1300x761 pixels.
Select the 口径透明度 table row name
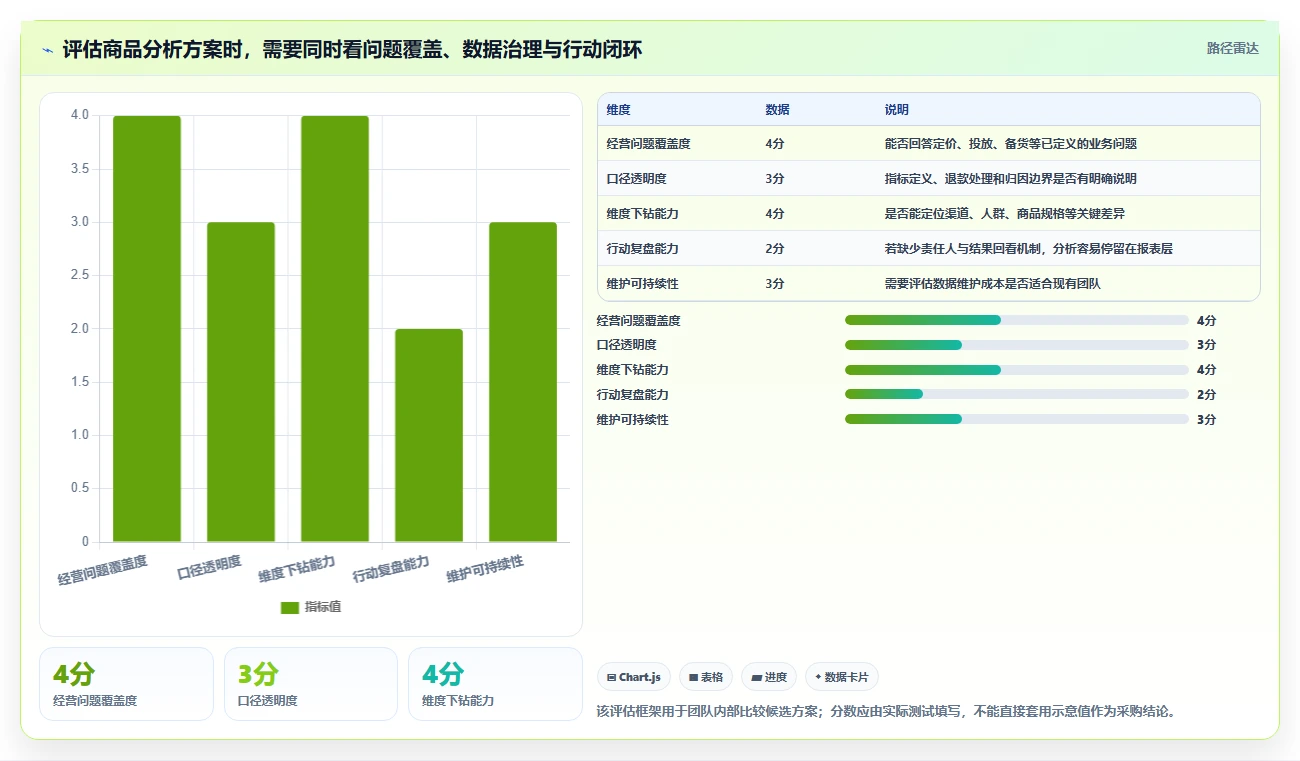click(636, 179)
